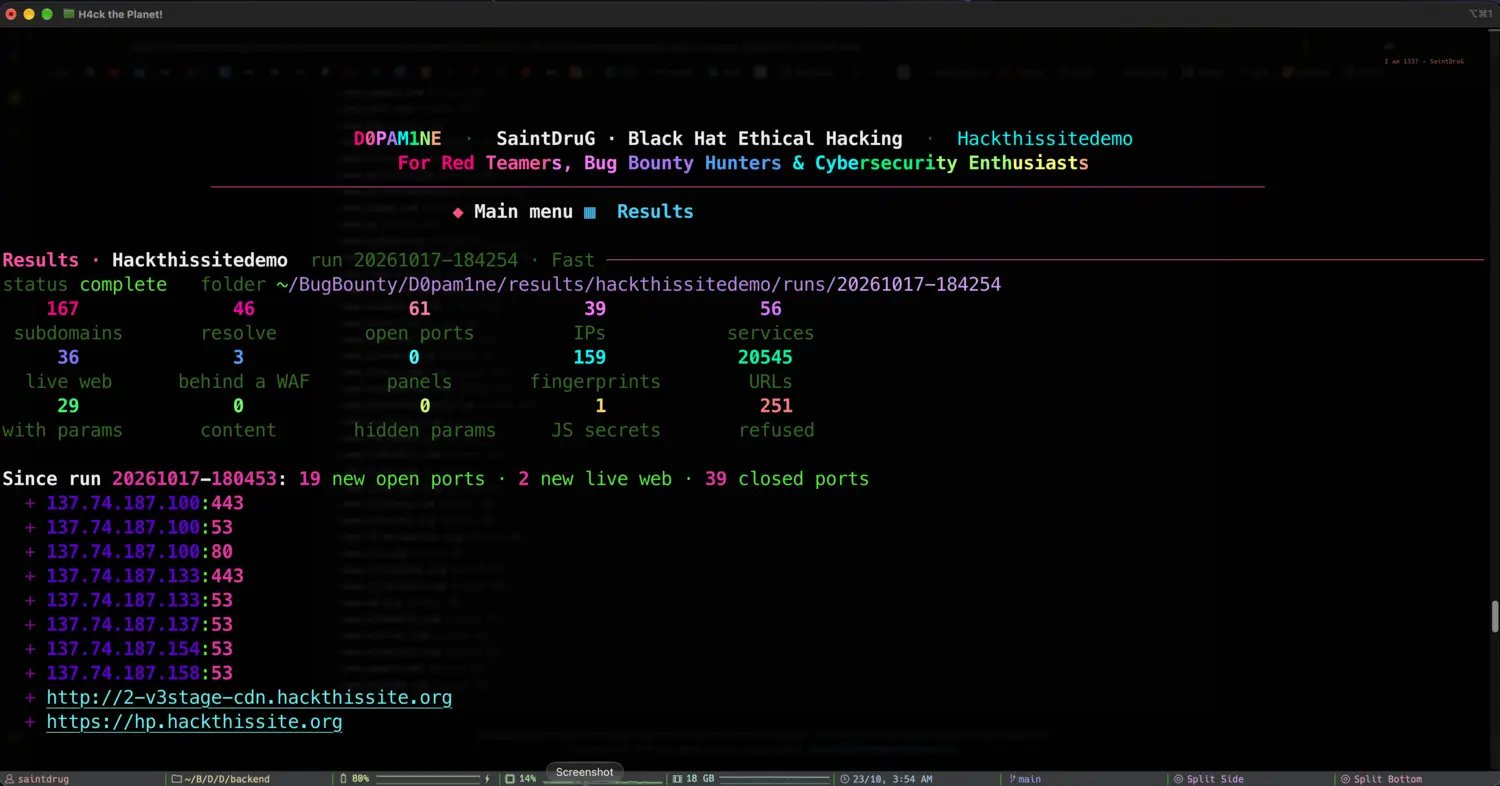The image size is (1500, 786).
Task: Click the clock icon beside 23/10, 3:54 AM
Action: pyautogui.click(x=845, y=779)
